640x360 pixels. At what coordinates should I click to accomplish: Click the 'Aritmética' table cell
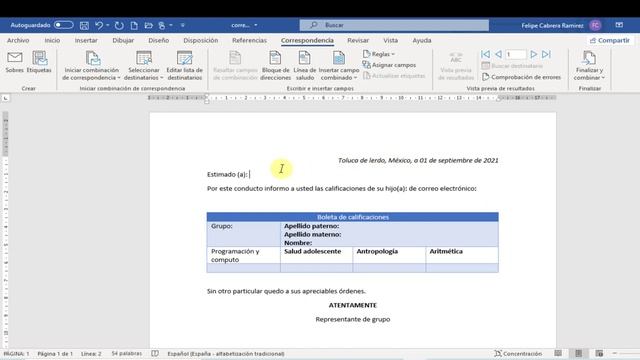coord(462,255)
